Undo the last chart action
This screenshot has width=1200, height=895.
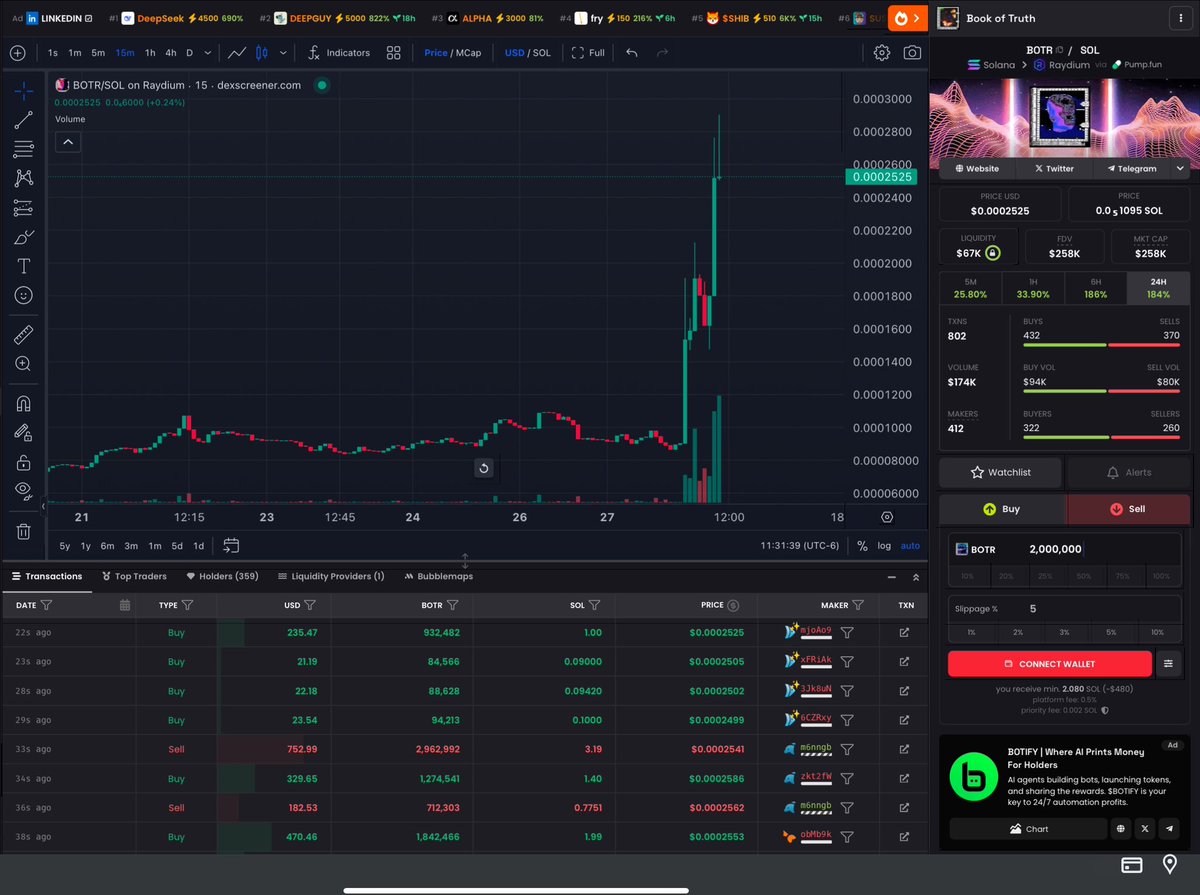click(x=632, y=53)
